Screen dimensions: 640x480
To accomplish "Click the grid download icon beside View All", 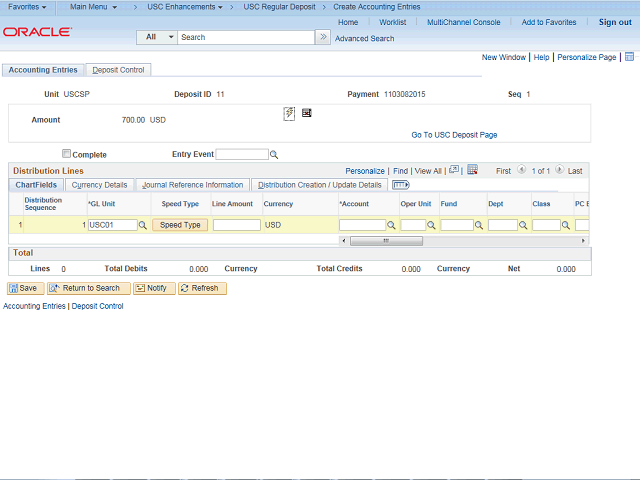I will (x=472, y=170).
